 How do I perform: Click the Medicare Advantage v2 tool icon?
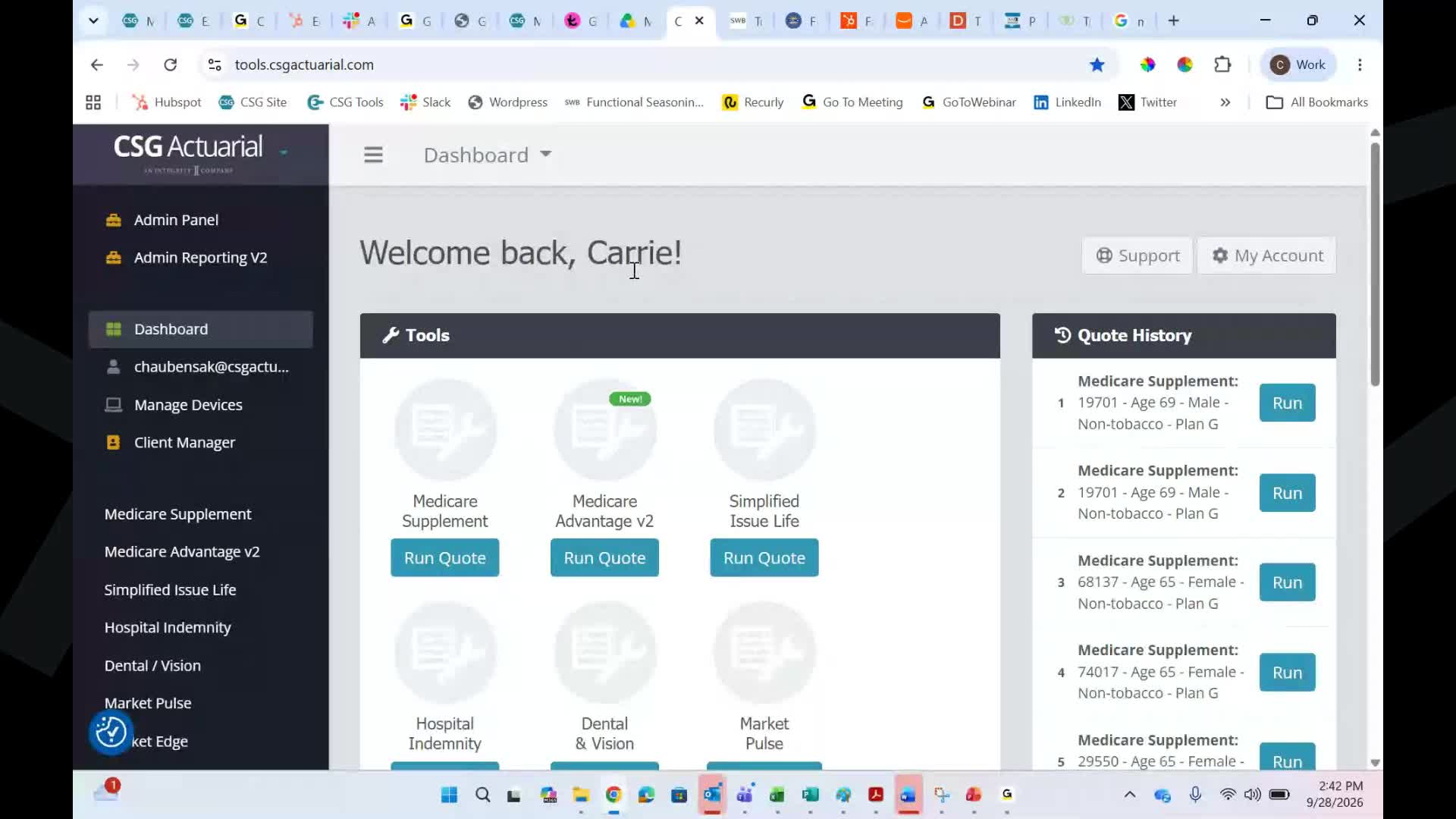coord(604,430)
